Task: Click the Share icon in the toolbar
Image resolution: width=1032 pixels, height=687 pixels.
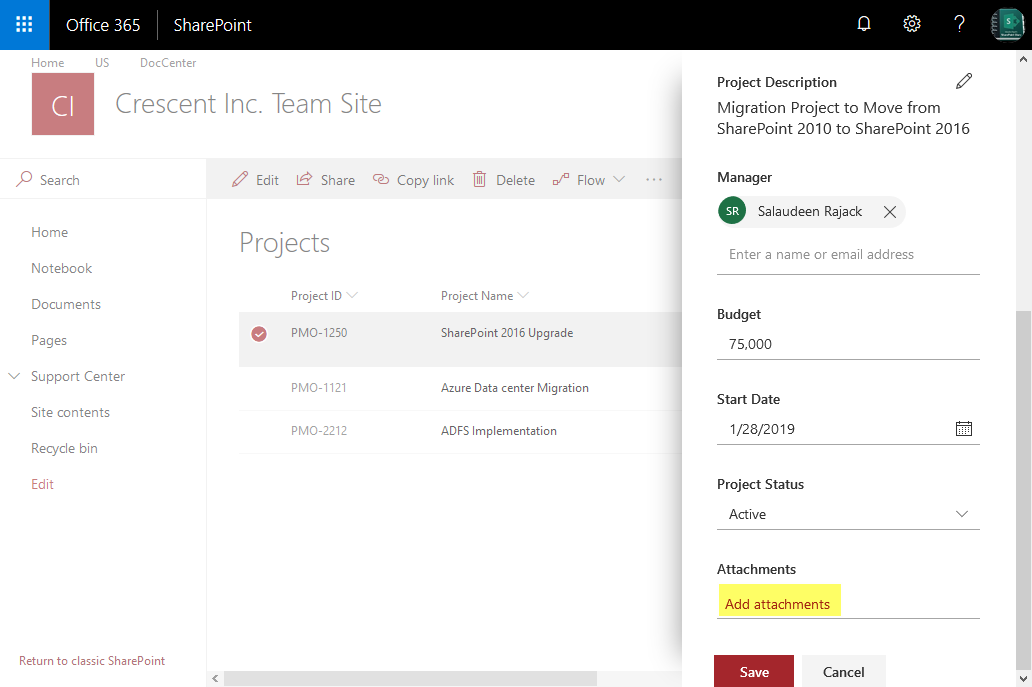Action: pyautogui.click(x=305, y=179)
